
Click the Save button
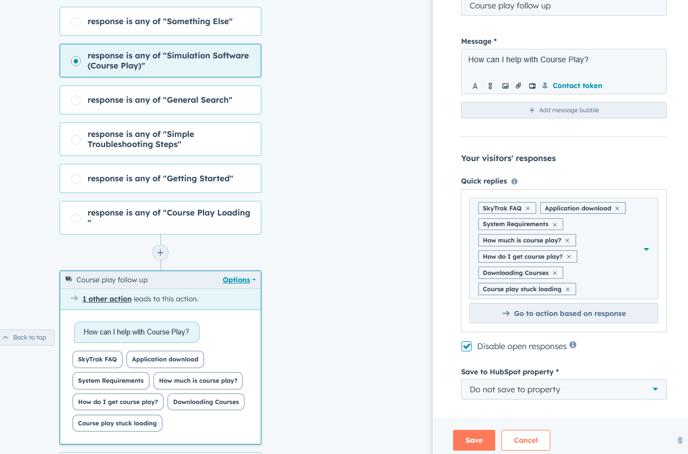pyautogui.click(x=474, y=440)
